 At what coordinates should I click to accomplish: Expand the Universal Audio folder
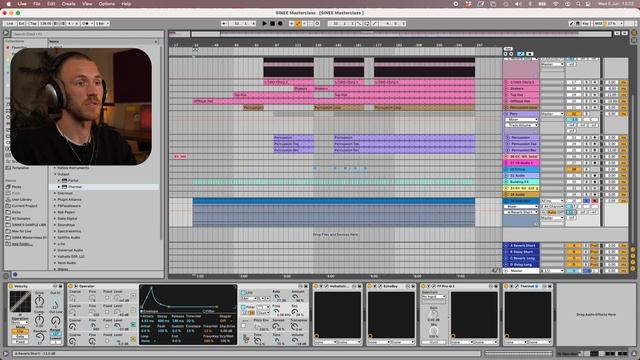click(55, 250)
